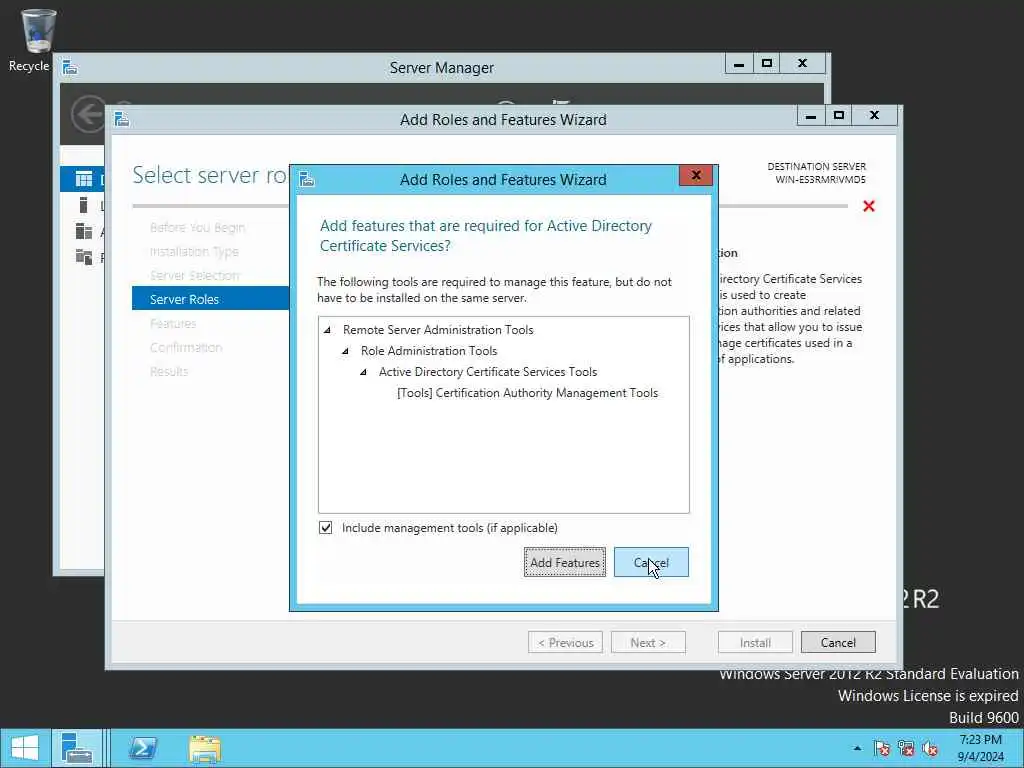This screenshot has height=768, width=1024.
Task: Go to Confirmation wizard step
Action: (185, 347)
